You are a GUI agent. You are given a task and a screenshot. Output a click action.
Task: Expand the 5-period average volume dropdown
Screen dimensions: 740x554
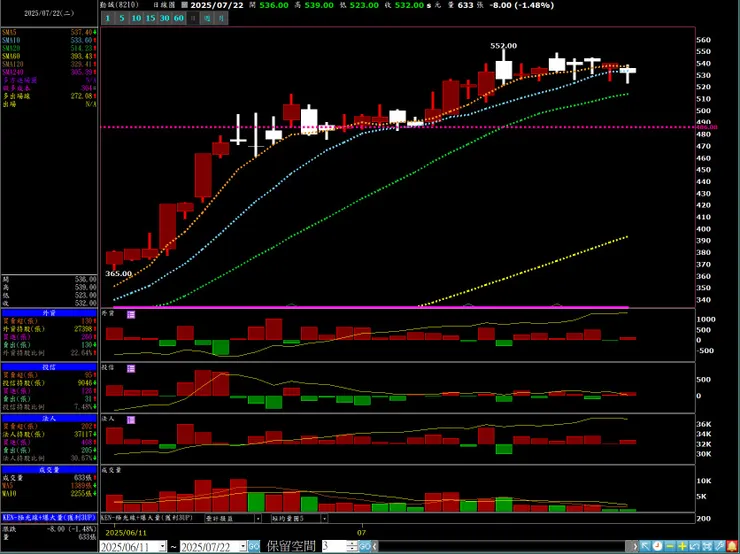324,519
